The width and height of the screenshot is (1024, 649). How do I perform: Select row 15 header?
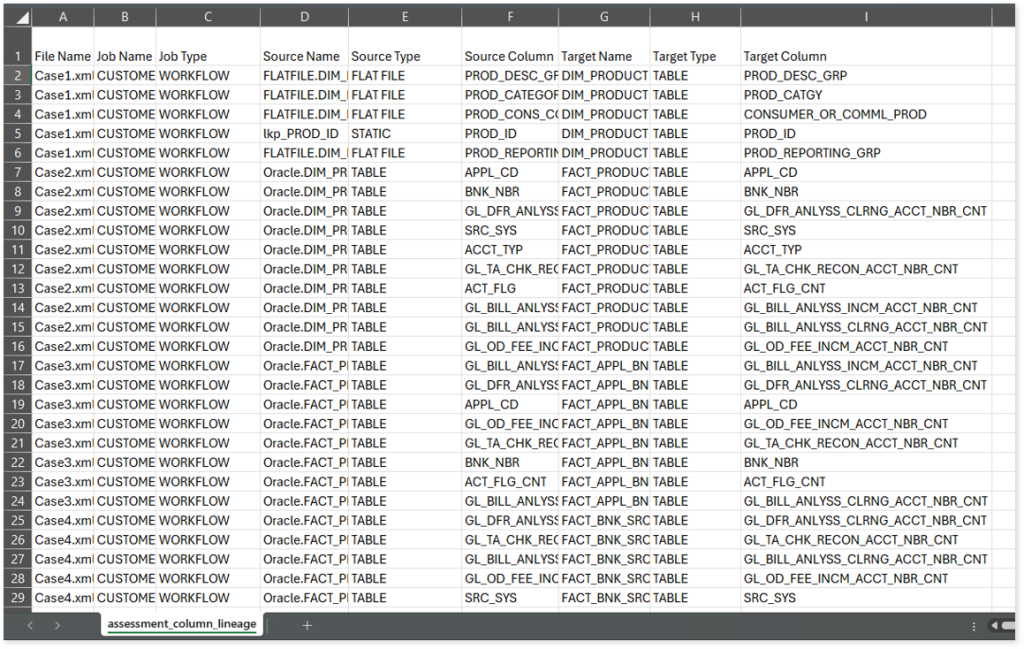pyautogui.click(x=16, y=327)
